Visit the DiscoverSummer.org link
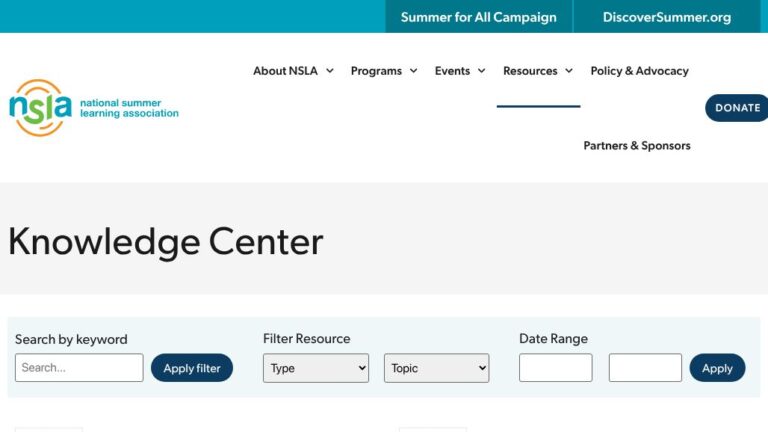This screenshot has height=432, width=768. pyautogui.click(x=666, y=17)
